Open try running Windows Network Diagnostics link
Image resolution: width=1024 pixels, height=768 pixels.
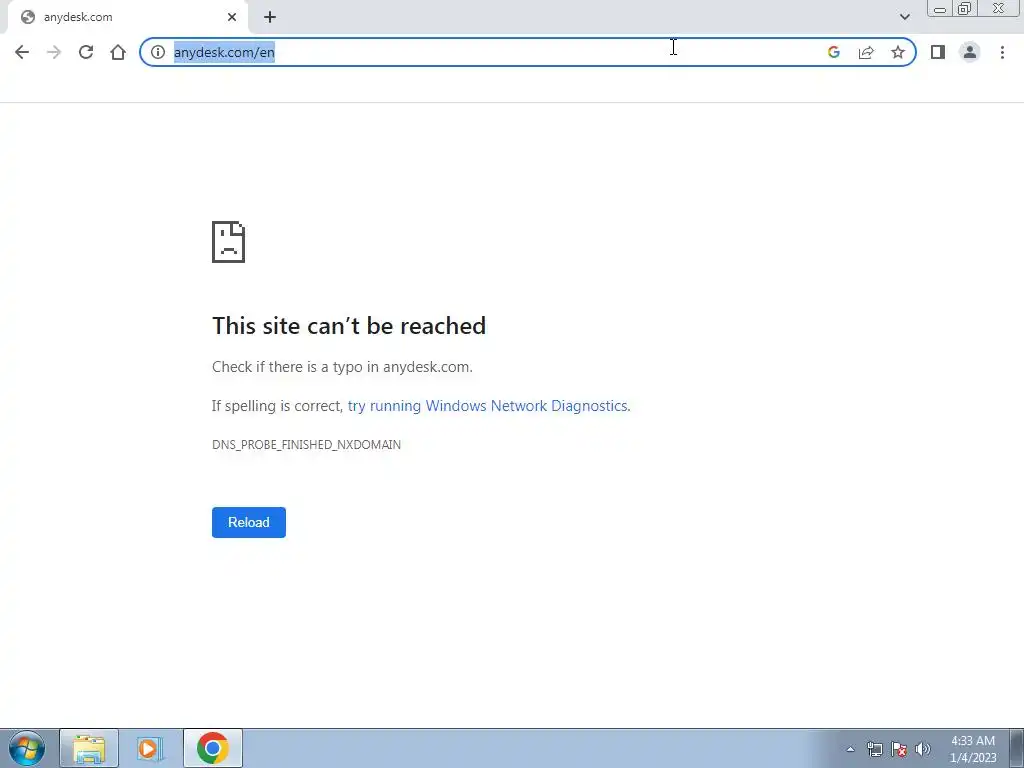pyautogui.click(x=489, y=406)
